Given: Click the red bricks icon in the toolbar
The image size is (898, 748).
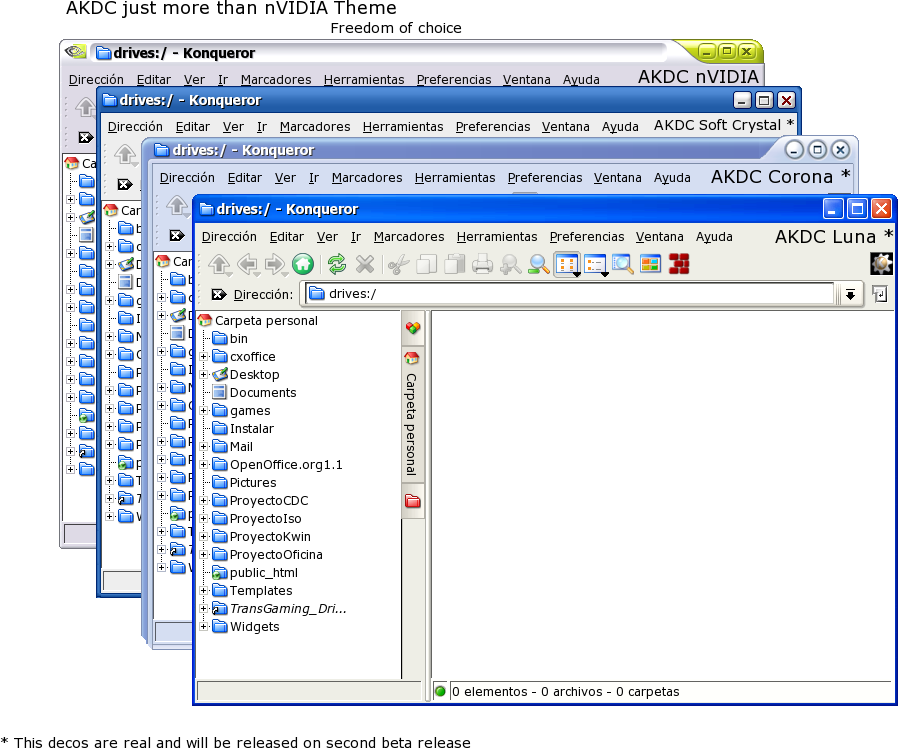Looking at the screenshot, I should pyautogui.click(x=679, y=264).
